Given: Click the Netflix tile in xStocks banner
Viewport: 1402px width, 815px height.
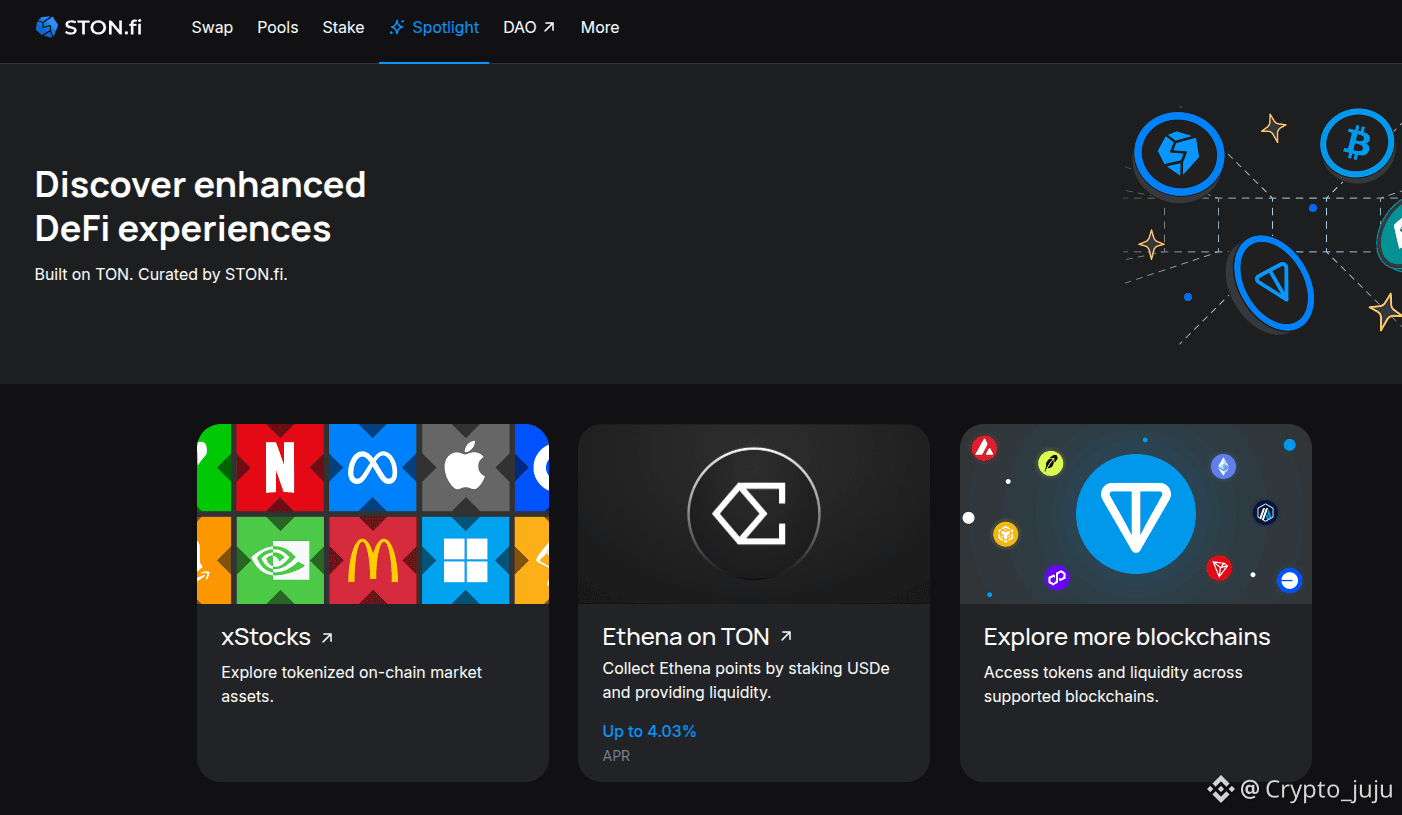Looking at the screenshot, I should click(279, 468).
